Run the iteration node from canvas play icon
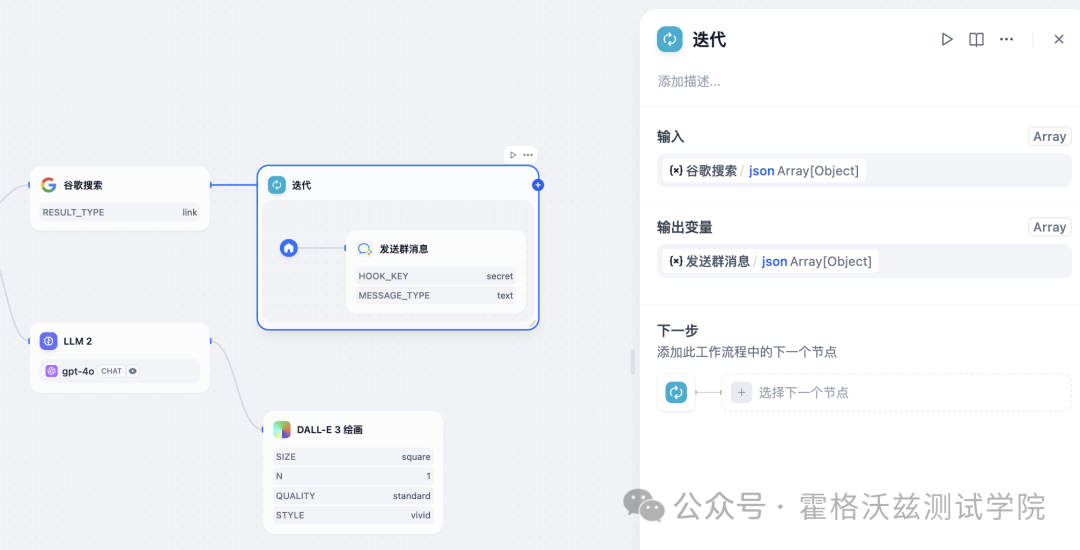1080x550 pixels. click(x=513, y=155)
